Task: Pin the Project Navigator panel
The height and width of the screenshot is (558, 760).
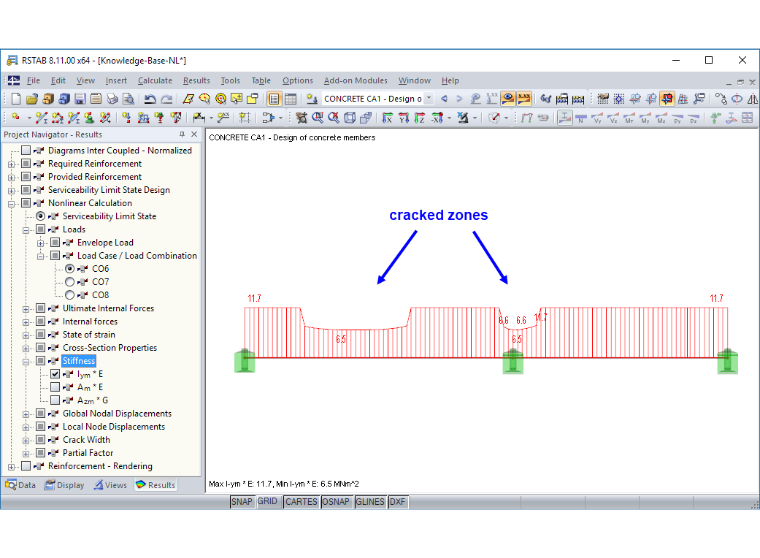Action: (x=182, y=134)
